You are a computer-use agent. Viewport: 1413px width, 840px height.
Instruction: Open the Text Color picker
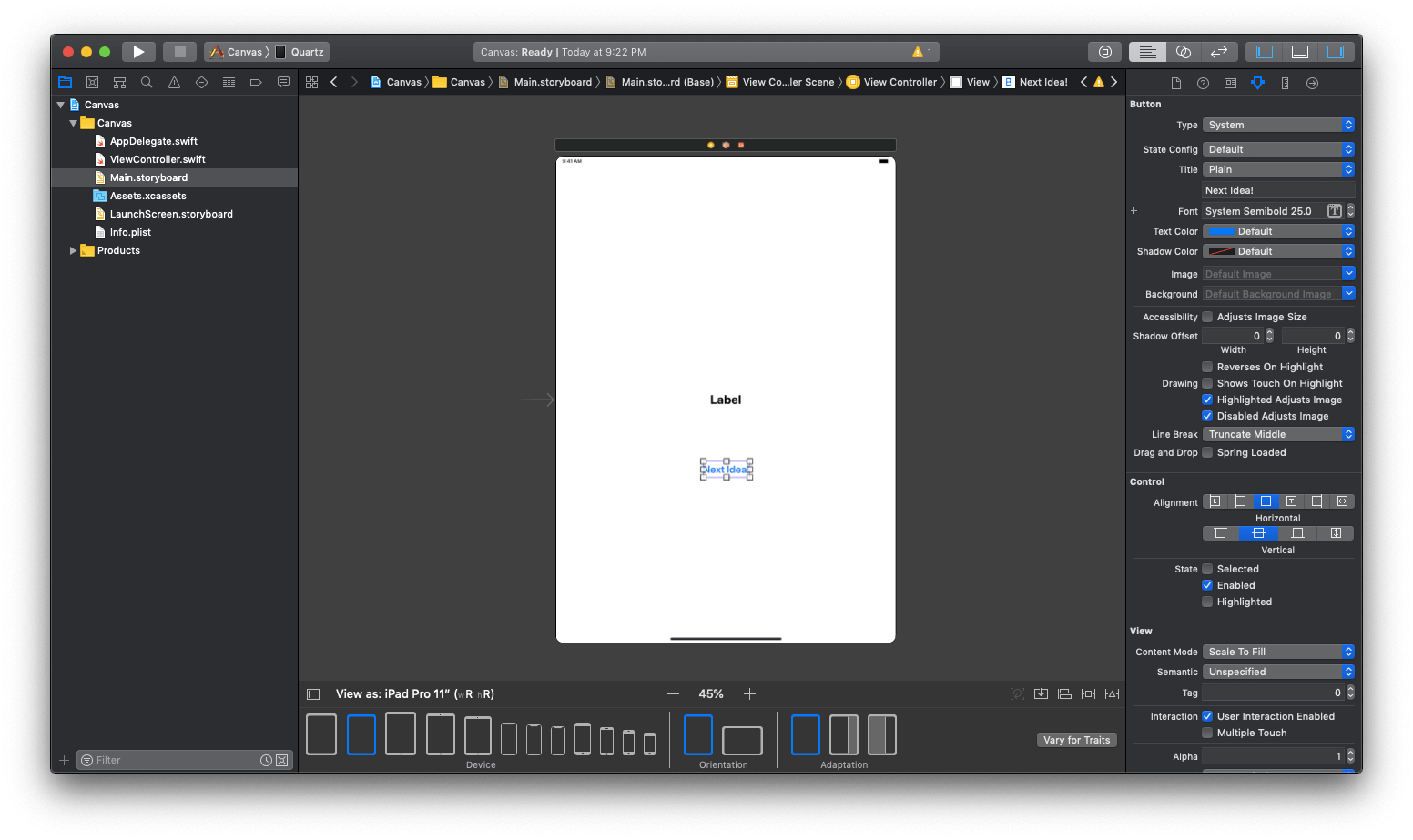(x=1278, y=231)
